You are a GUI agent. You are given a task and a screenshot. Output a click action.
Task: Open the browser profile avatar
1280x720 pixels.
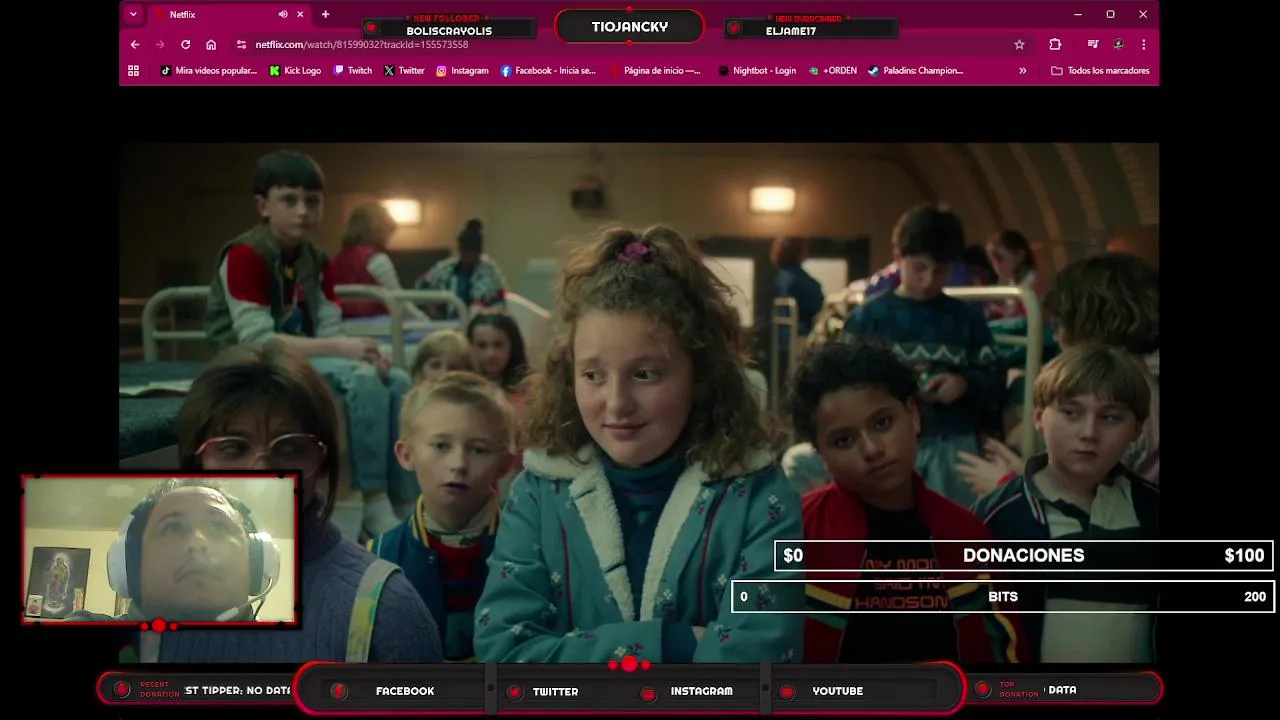point(1118,44)
